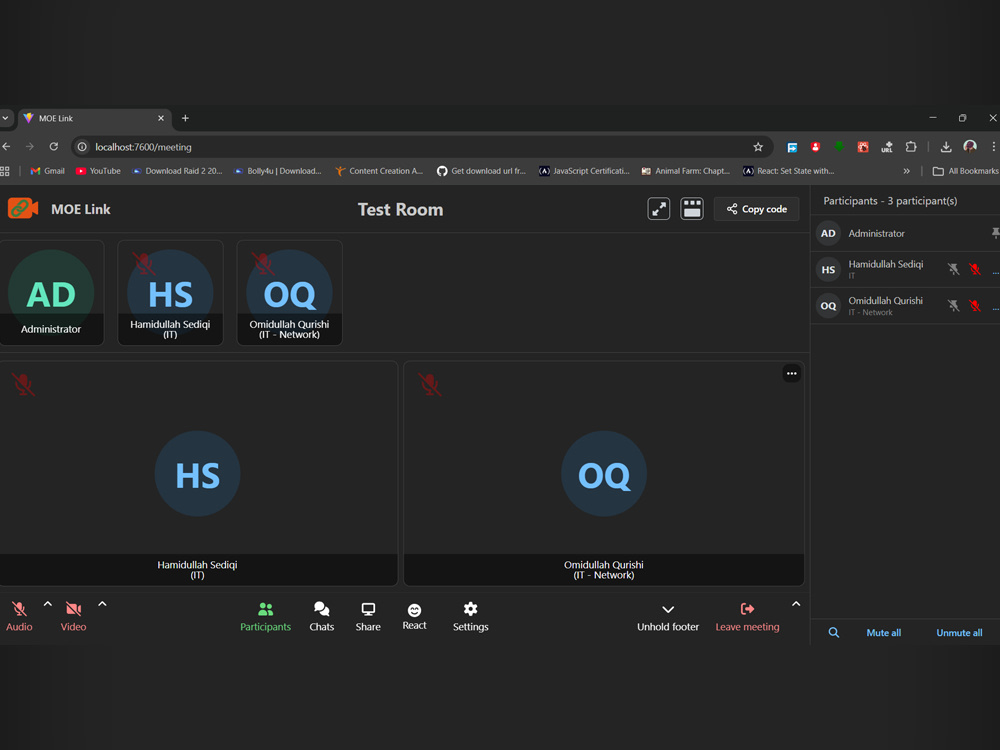
Task: Open browser downloads
Action: pos(946,147)
